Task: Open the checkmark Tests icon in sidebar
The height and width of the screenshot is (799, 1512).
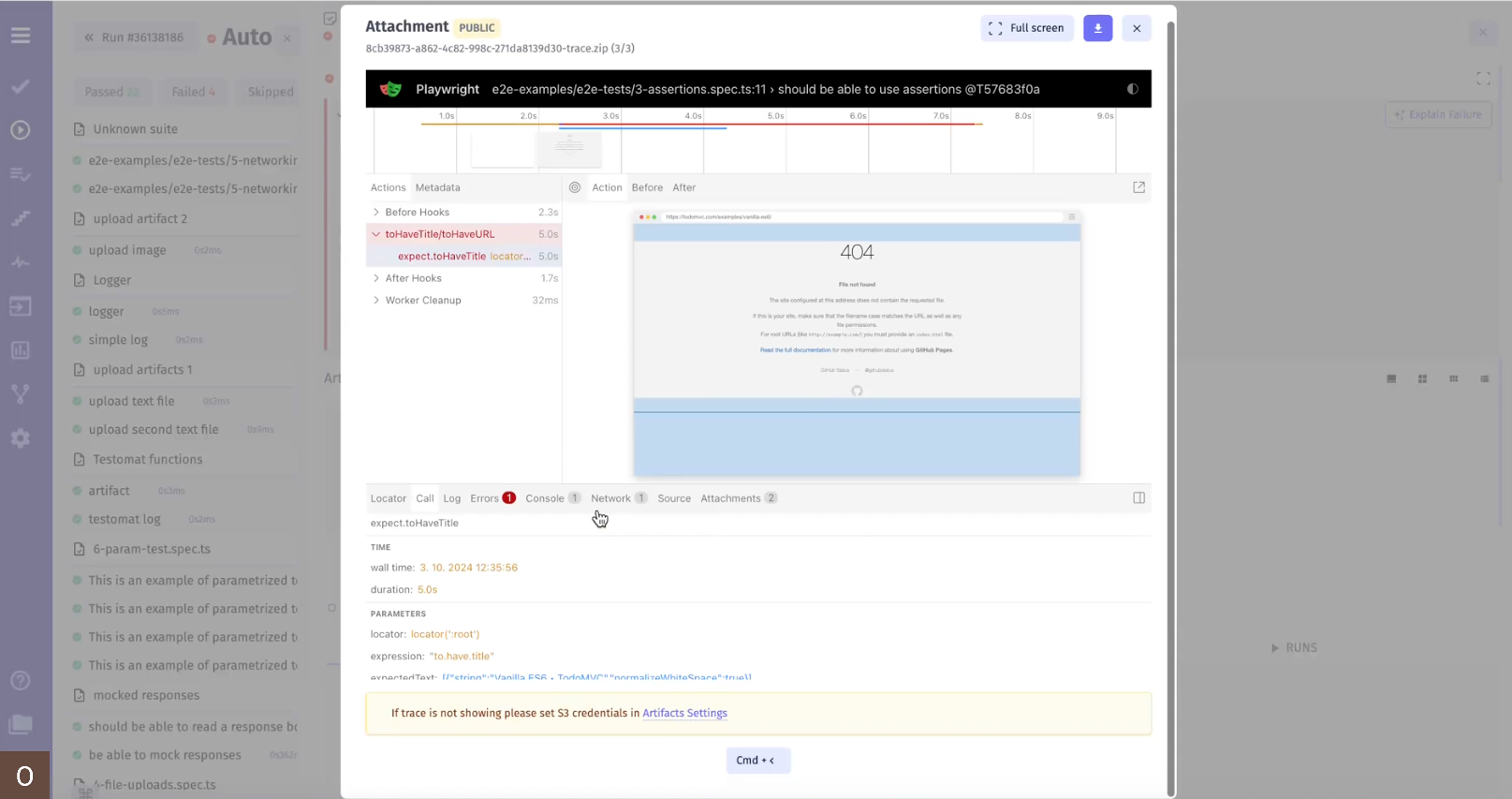Action: [x=21, y=86]
